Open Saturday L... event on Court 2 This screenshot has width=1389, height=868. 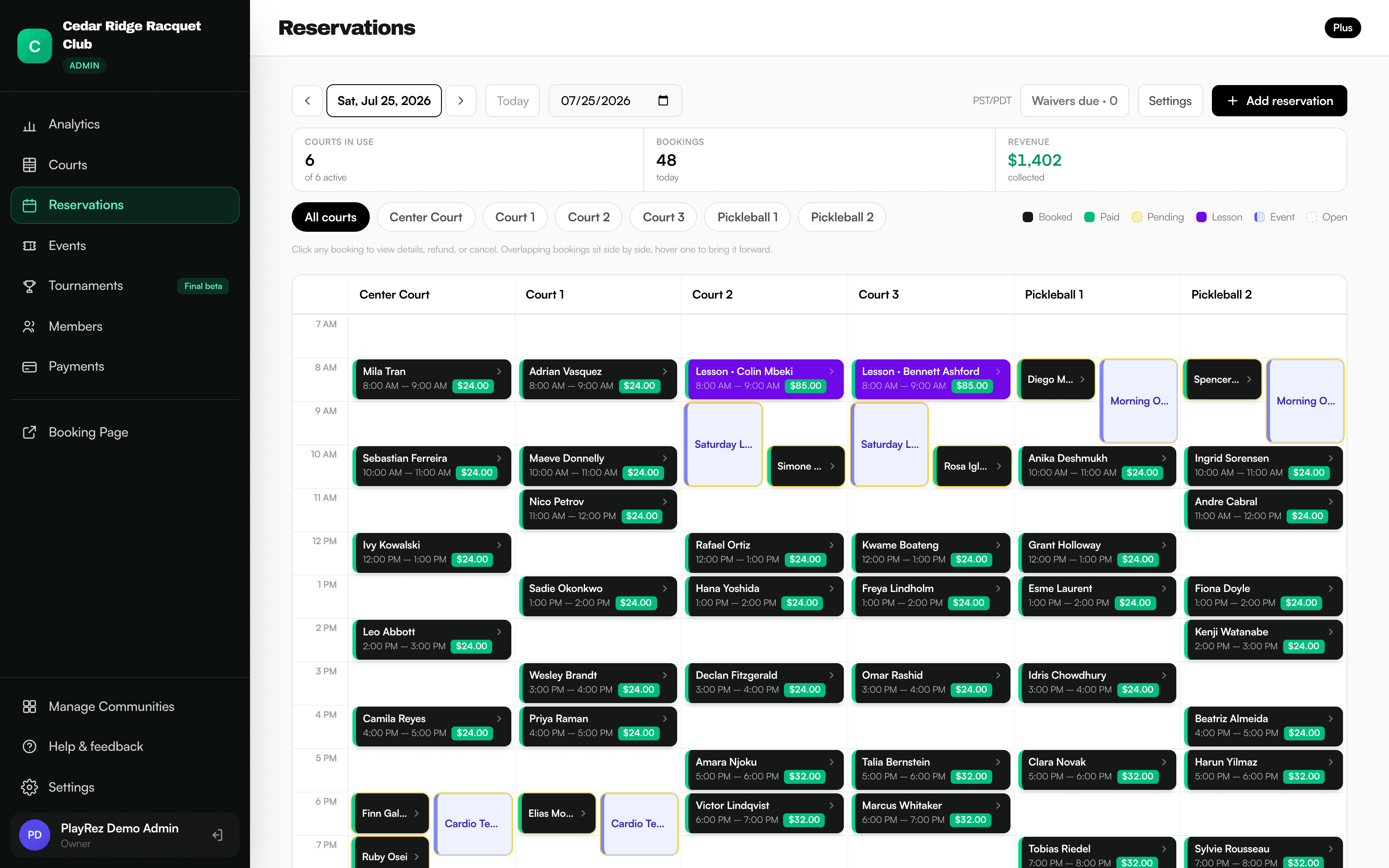(x=723, y=444)
